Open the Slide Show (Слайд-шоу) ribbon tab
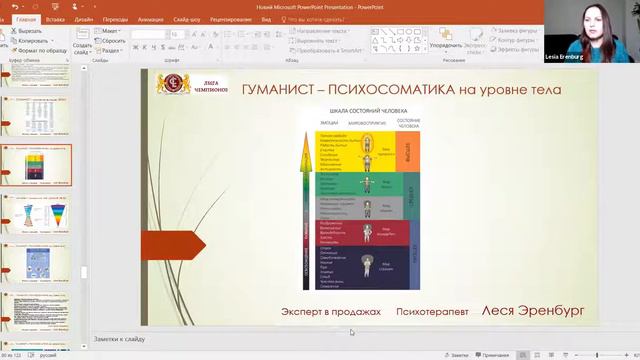The image size is (640, 360). coord(187,20)
